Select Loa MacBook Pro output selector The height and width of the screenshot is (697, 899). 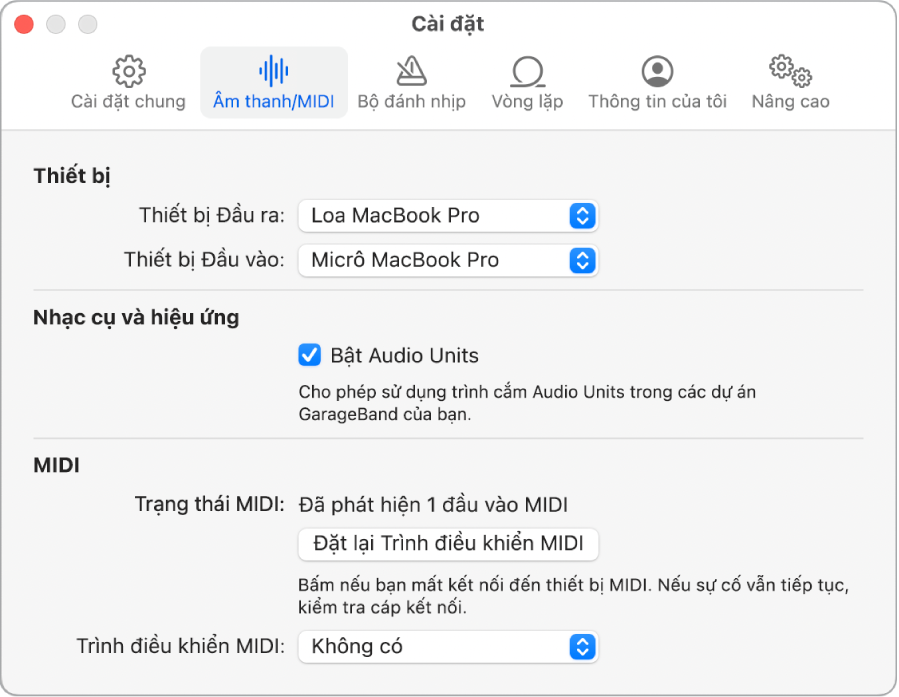point(448,215)
